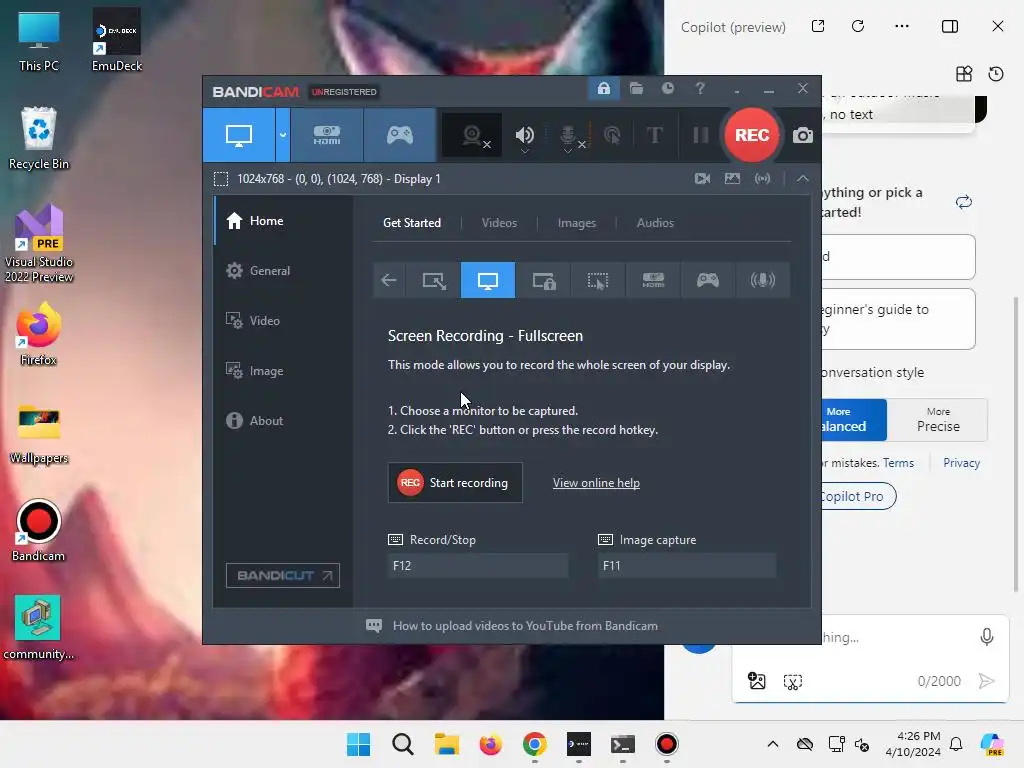Open Chrome from taskbar
1024x768 pixels.
[535, 744]
